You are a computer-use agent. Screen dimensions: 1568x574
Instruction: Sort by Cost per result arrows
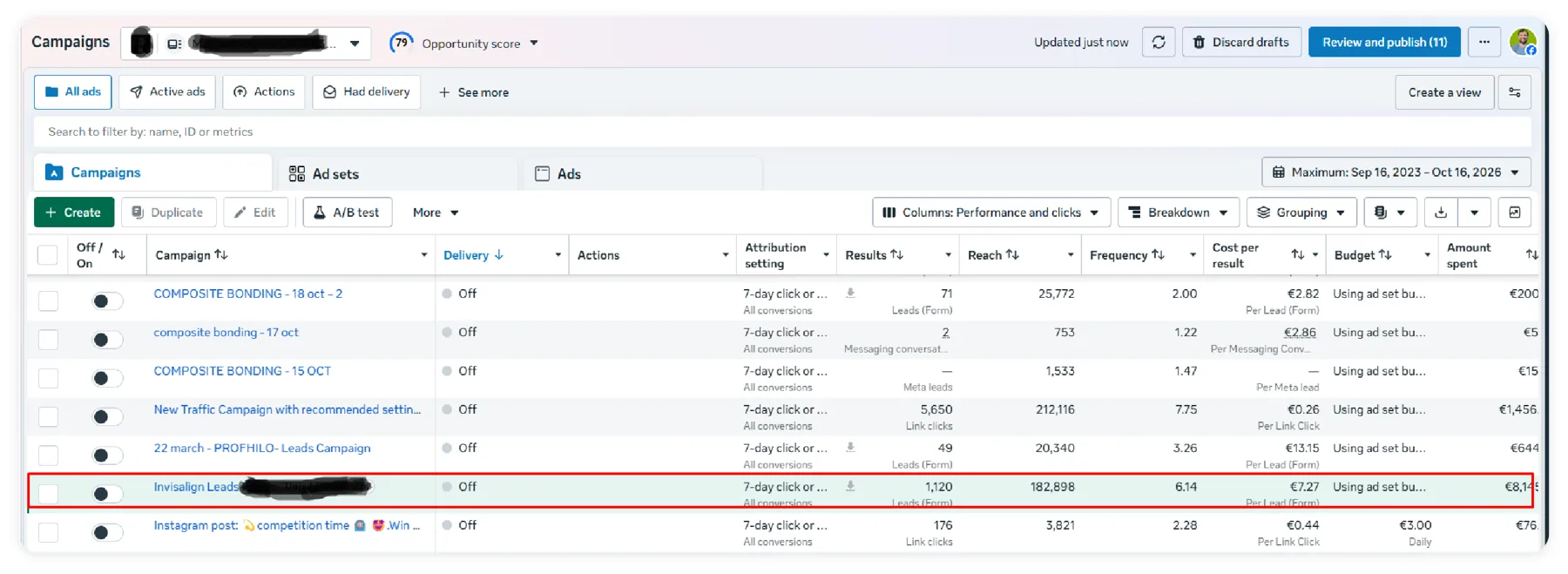coord(1297,254)
